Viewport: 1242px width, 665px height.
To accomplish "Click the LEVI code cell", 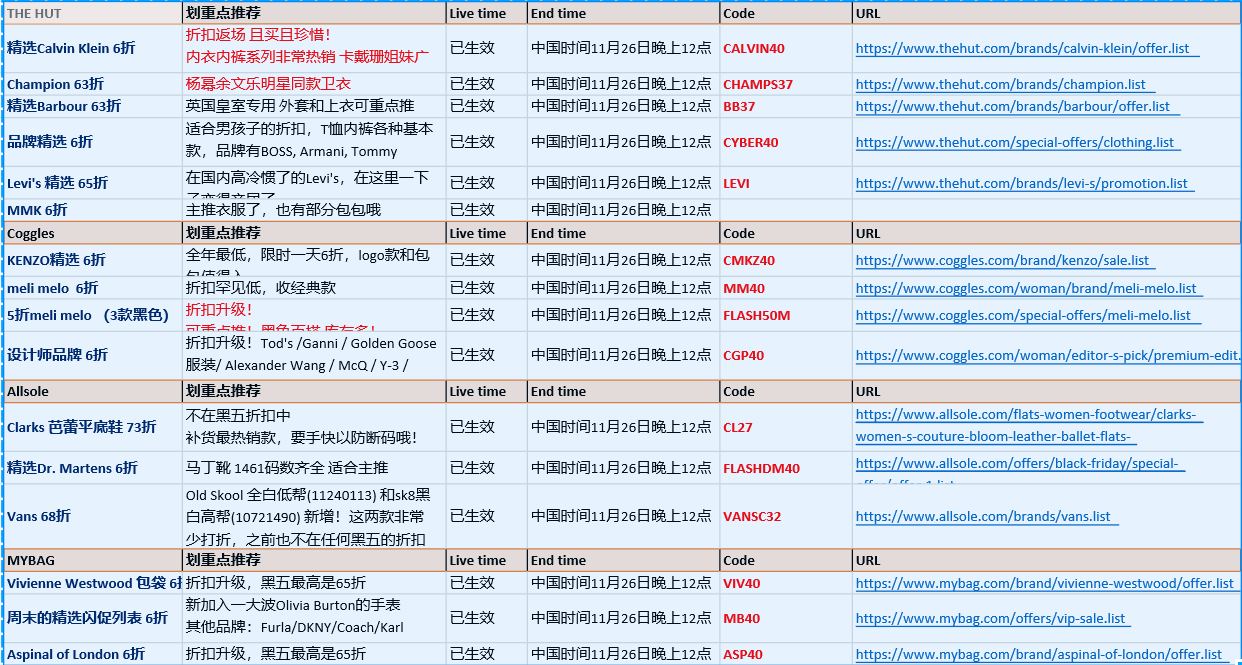I will [786, 183].
